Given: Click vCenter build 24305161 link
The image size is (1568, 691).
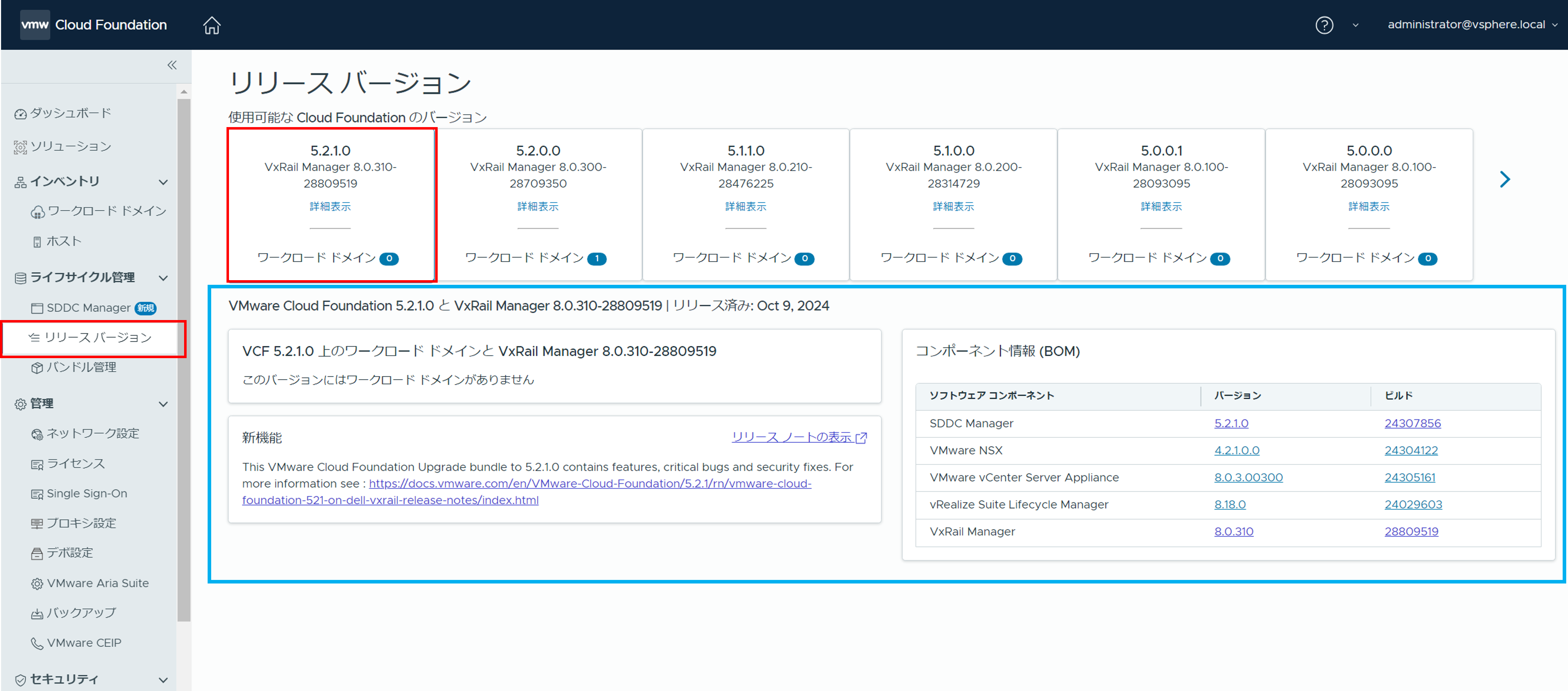Looking at the screenshot, I should pyautogui.click(x=1410, y=477).
